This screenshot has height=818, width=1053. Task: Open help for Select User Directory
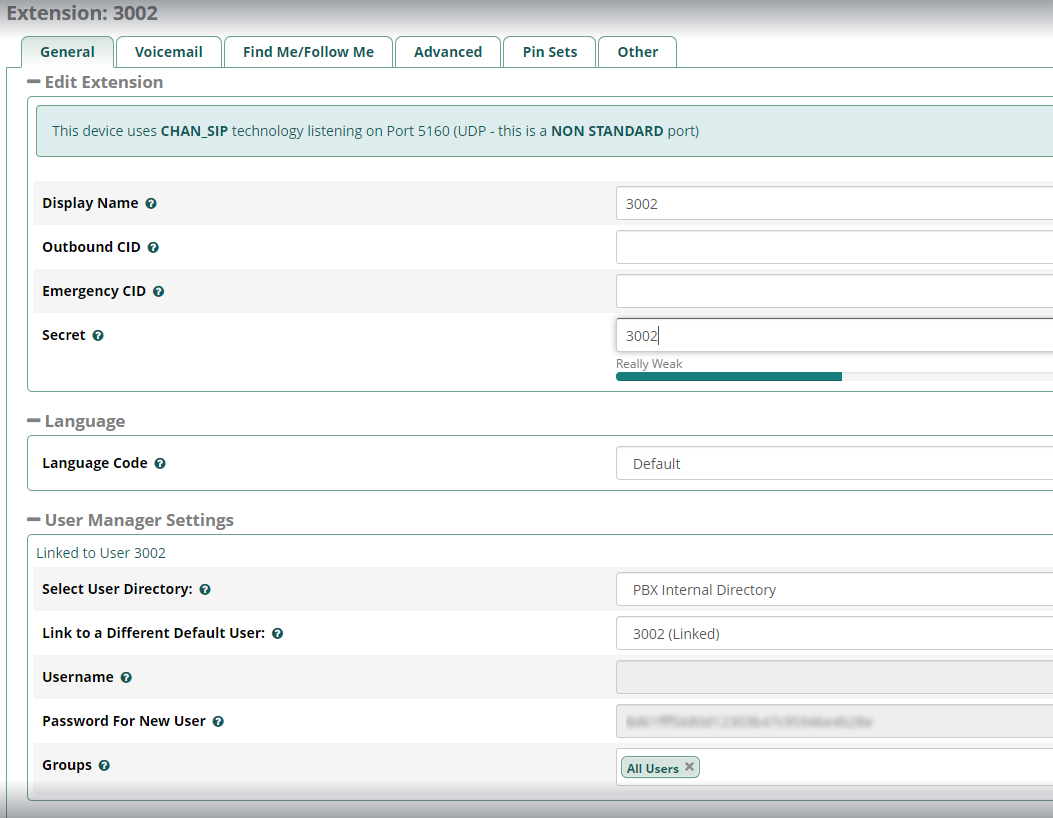[205, 590]
